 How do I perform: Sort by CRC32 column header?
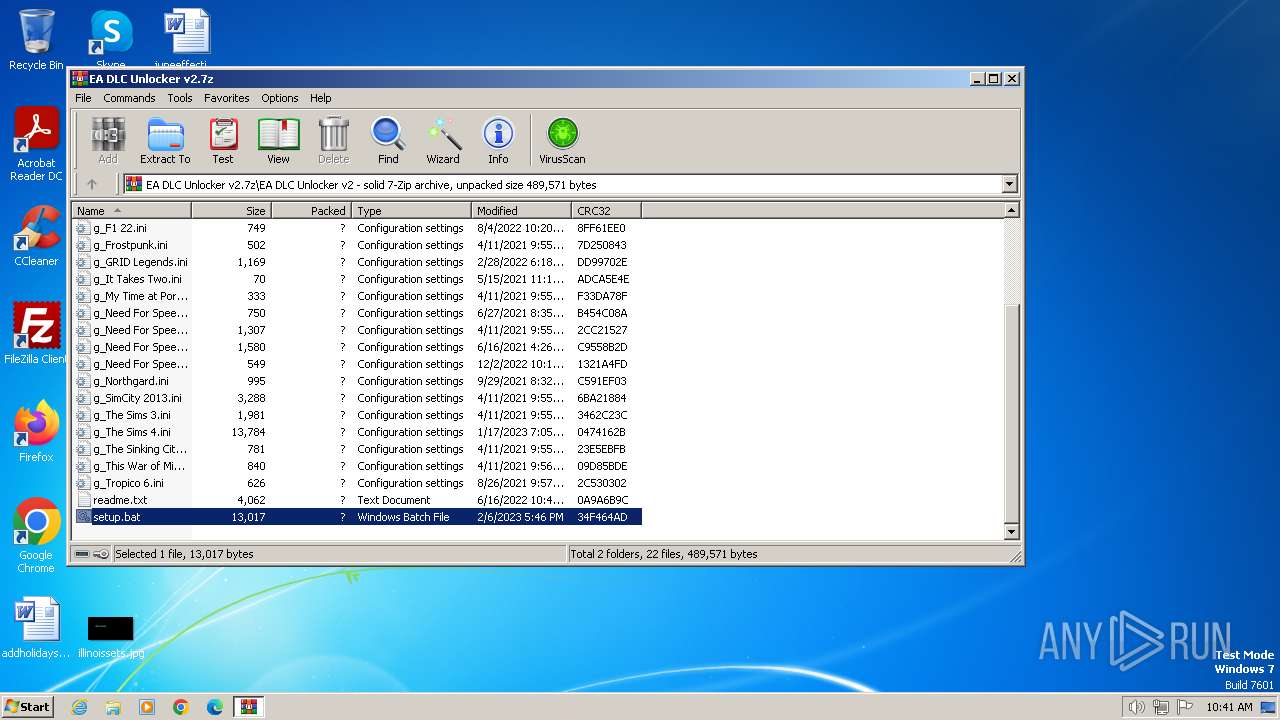606,210
